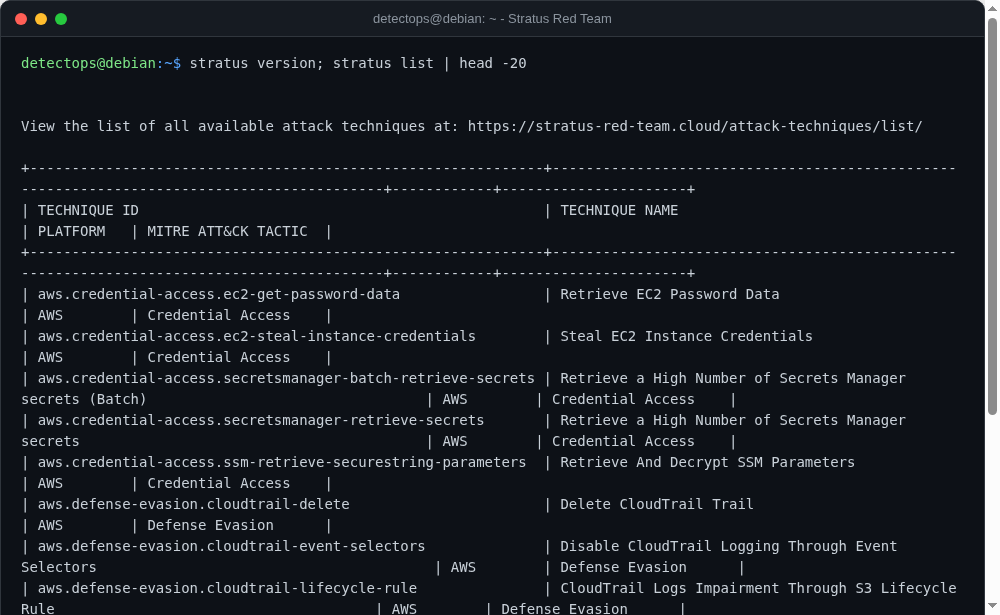
Task: Click 'secrets (Batch)' wrapped text
Action: point(84,399)
